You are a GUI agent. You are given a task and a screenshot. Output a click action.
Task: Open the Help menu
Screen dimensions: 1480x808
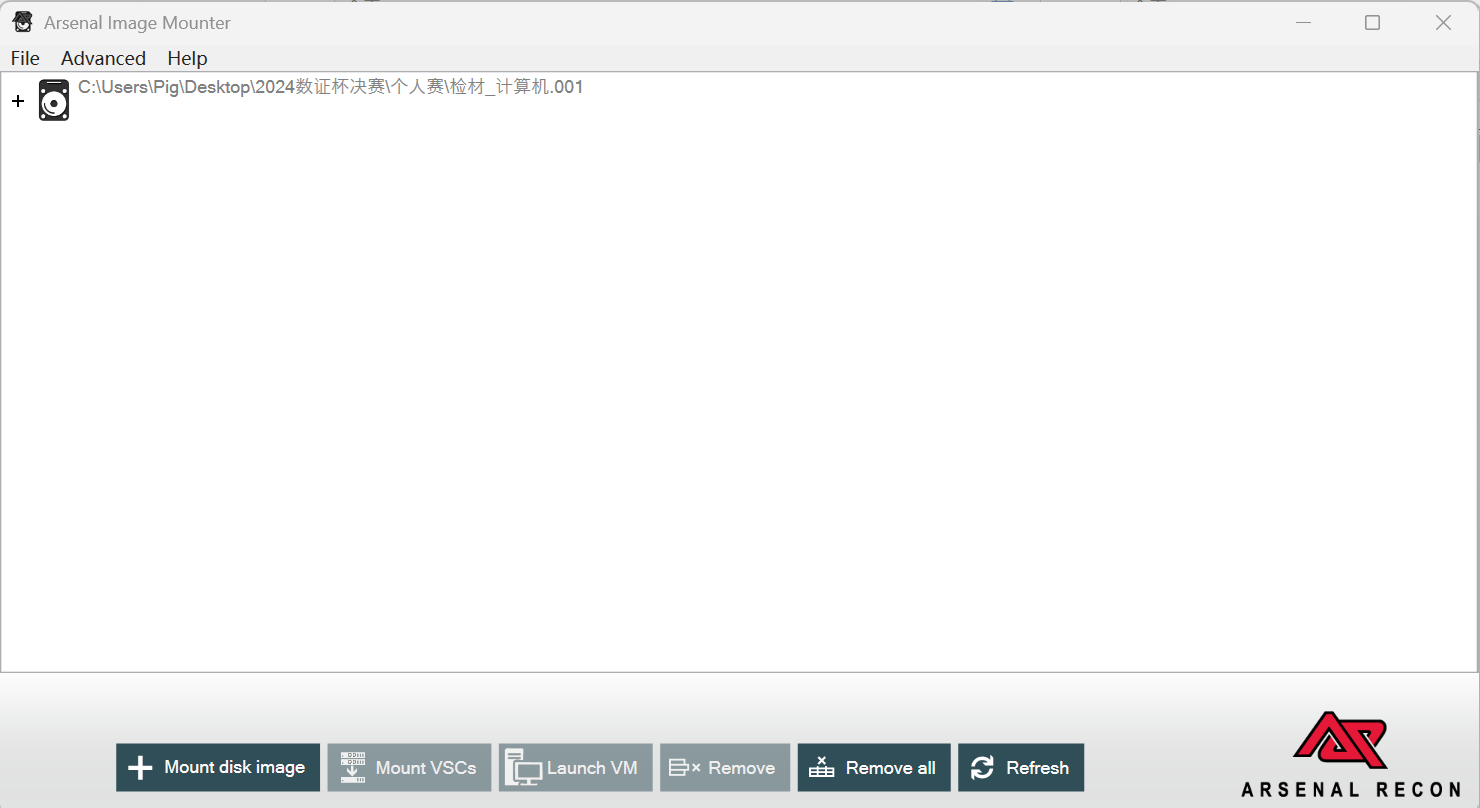coord(187,58)
